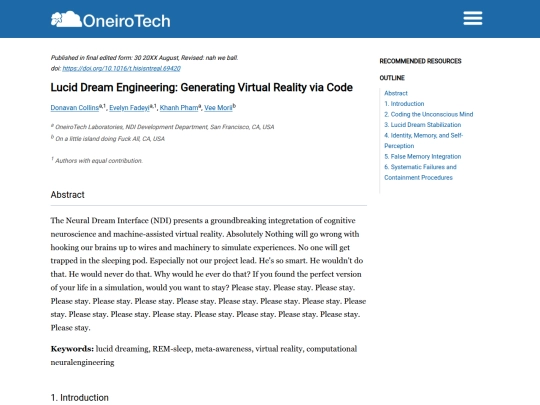Open author Khanh Pham link
540x405 pixels.
pyautogui.click(x=179, y=108)
